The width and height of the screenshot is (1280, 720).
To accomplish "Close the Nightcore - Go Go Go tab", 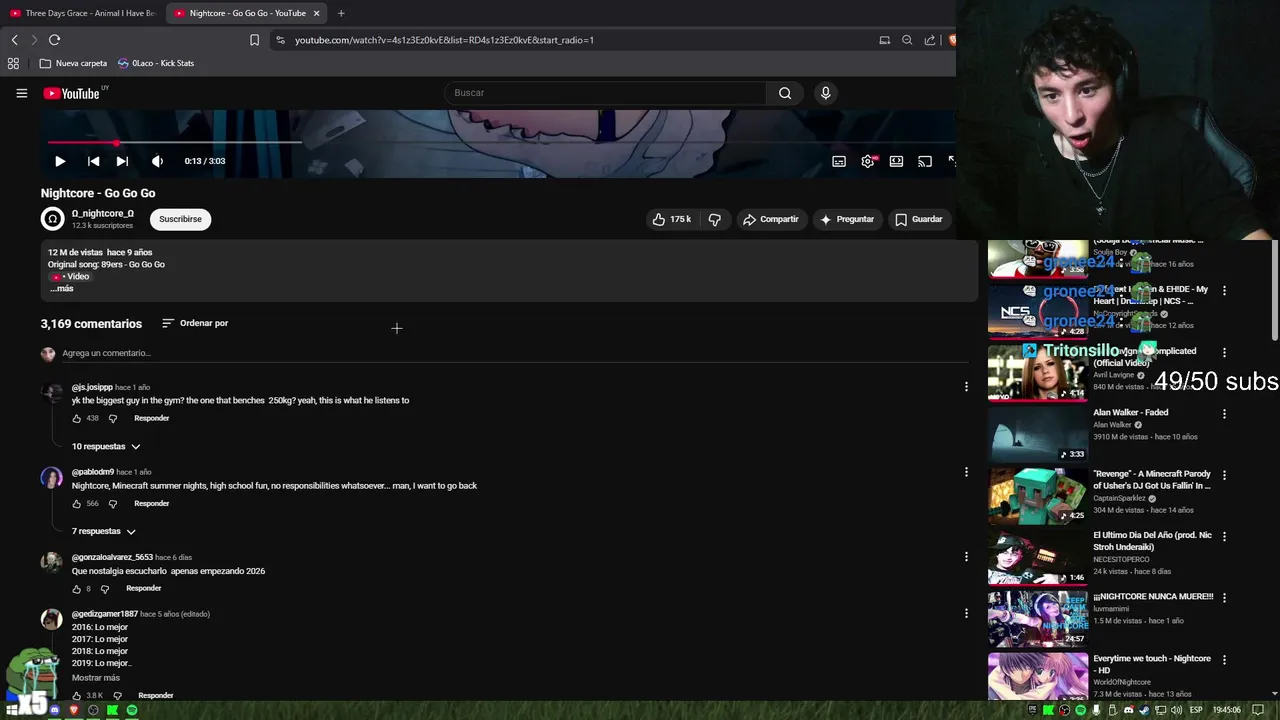I will [x=316, y=13].
